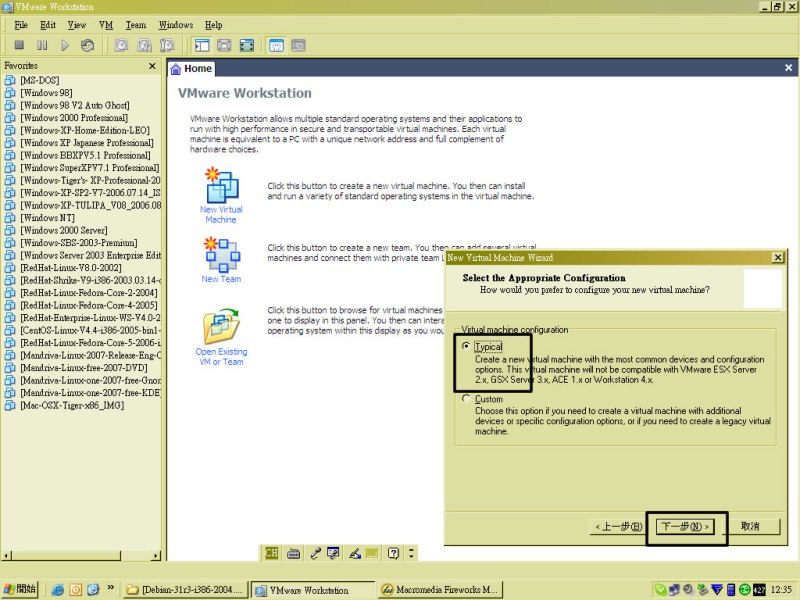Click the Power Off stop toolbar icon
The width and height of the screenshot is (800, 600).
click(x=19, y=45)
